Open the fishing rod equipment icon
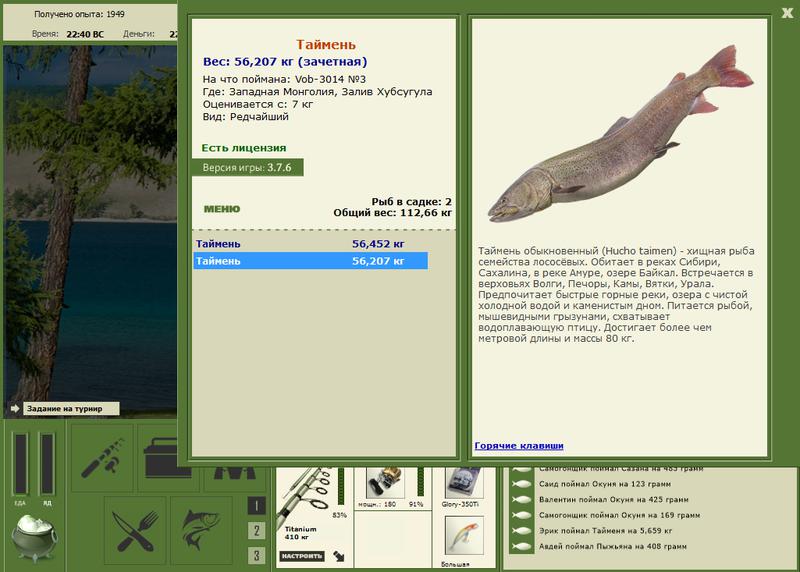 [x=102, y=458]
